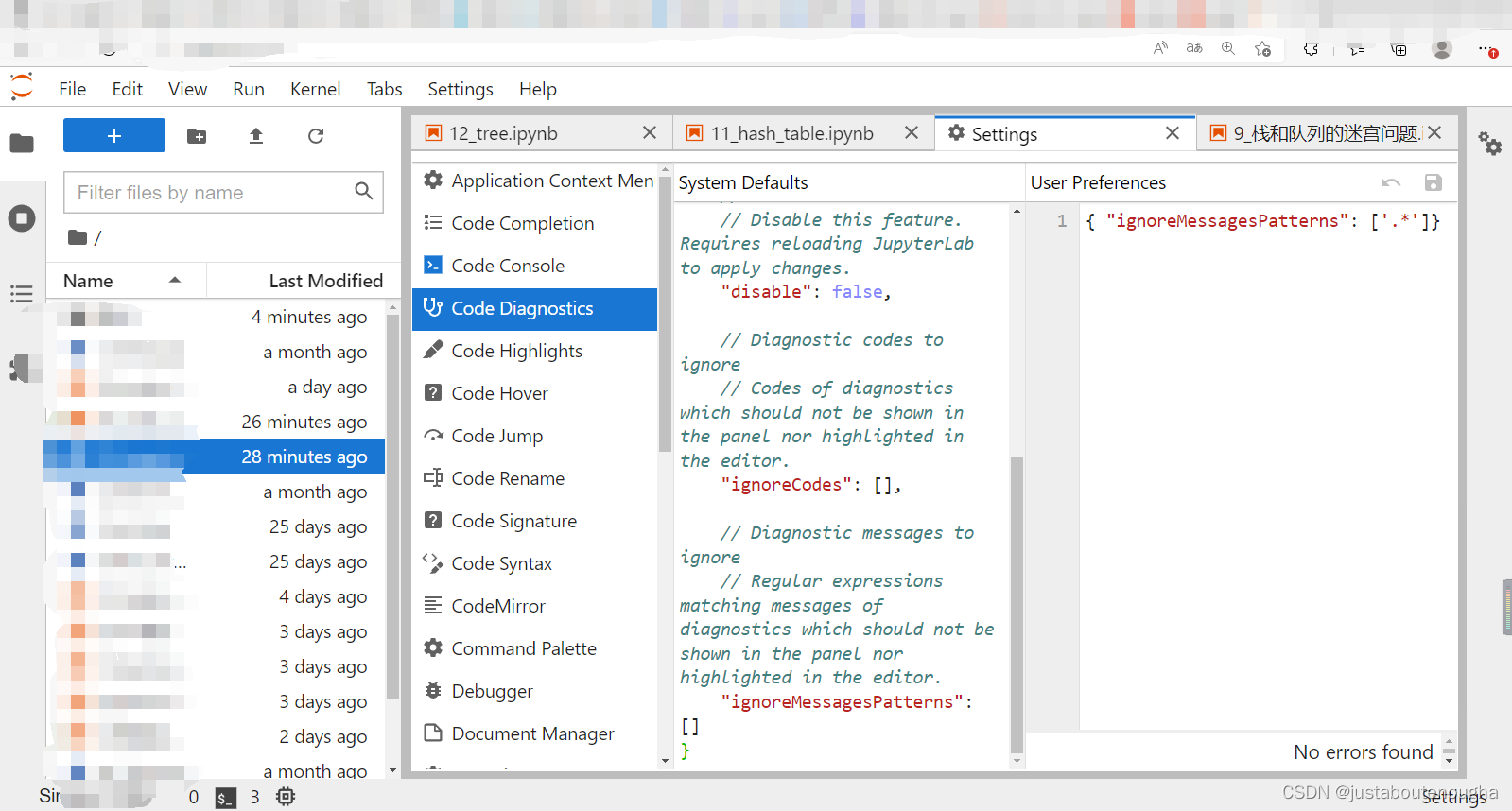Click into the User Preferences JSON editor line

(x=1262, y=221)
